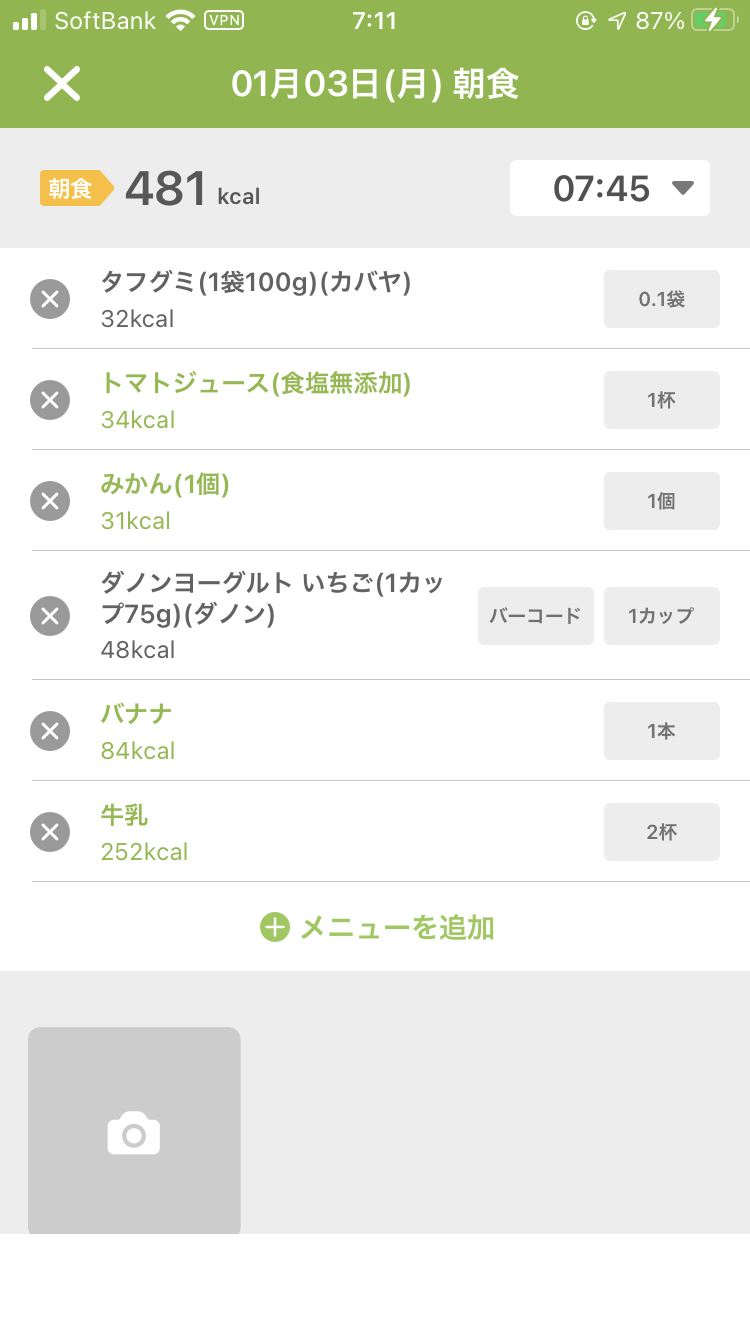Viewport: 750px width, 1334px height.
Task: Delete the ダノンヨーグルト item
Action: (x=50, y=615)
